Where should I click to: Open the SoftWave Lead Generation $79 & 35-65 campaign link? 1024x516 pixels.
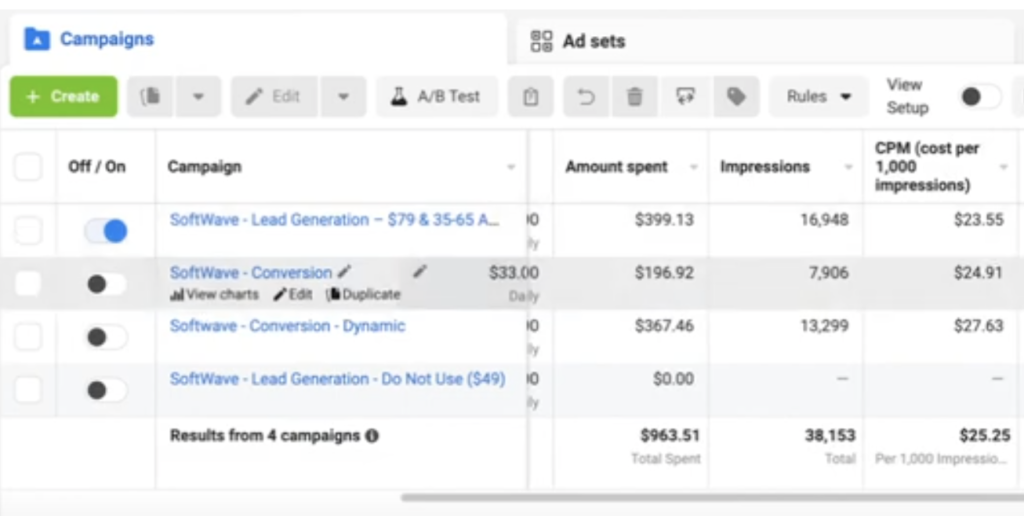tap(334, 220)
